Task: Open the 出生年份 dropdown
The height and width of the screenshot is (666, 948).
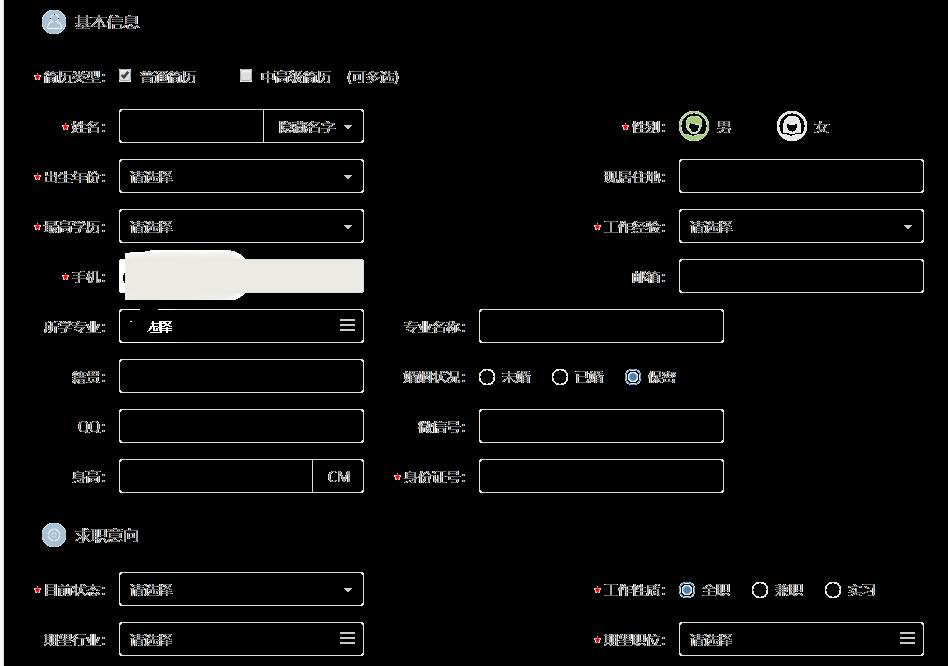Action: pos(240,177)
